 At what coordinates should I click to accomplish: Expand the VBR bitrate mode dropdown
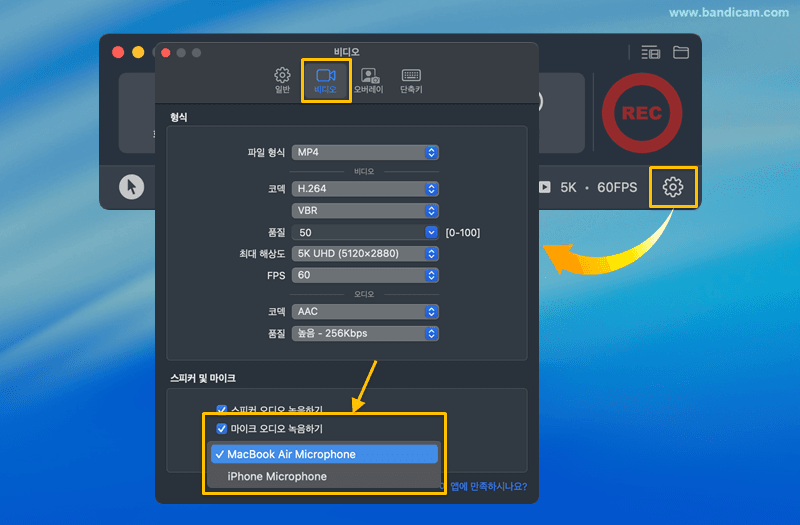click(365, 210)
